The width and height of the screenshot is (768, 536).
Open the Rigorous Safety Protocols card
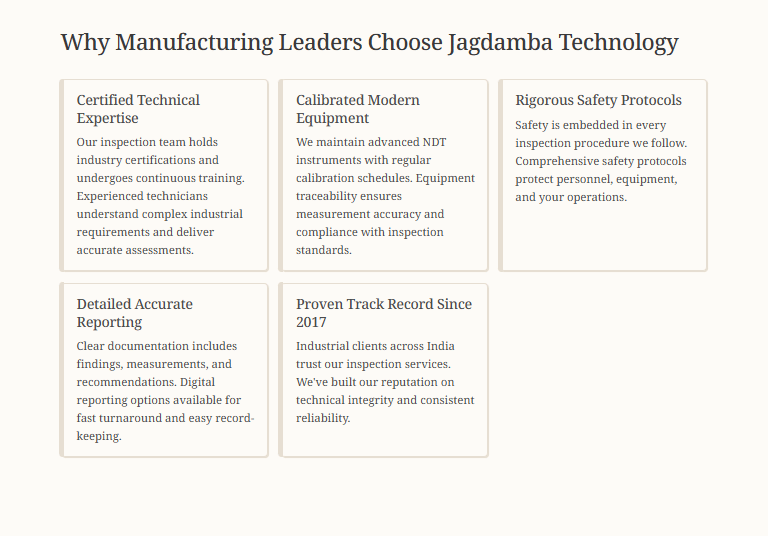tap(603, 175)
